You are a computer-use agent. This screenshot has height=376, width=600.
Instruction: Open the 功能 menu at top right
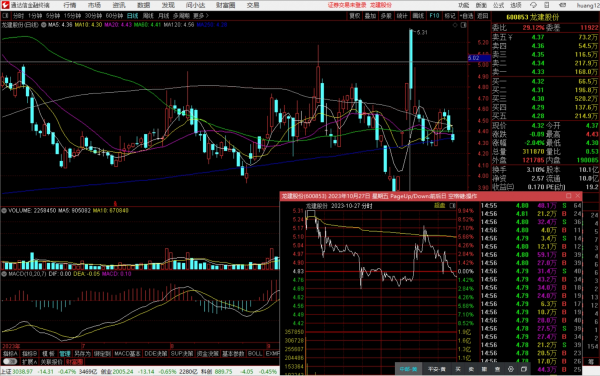[464, 5]
